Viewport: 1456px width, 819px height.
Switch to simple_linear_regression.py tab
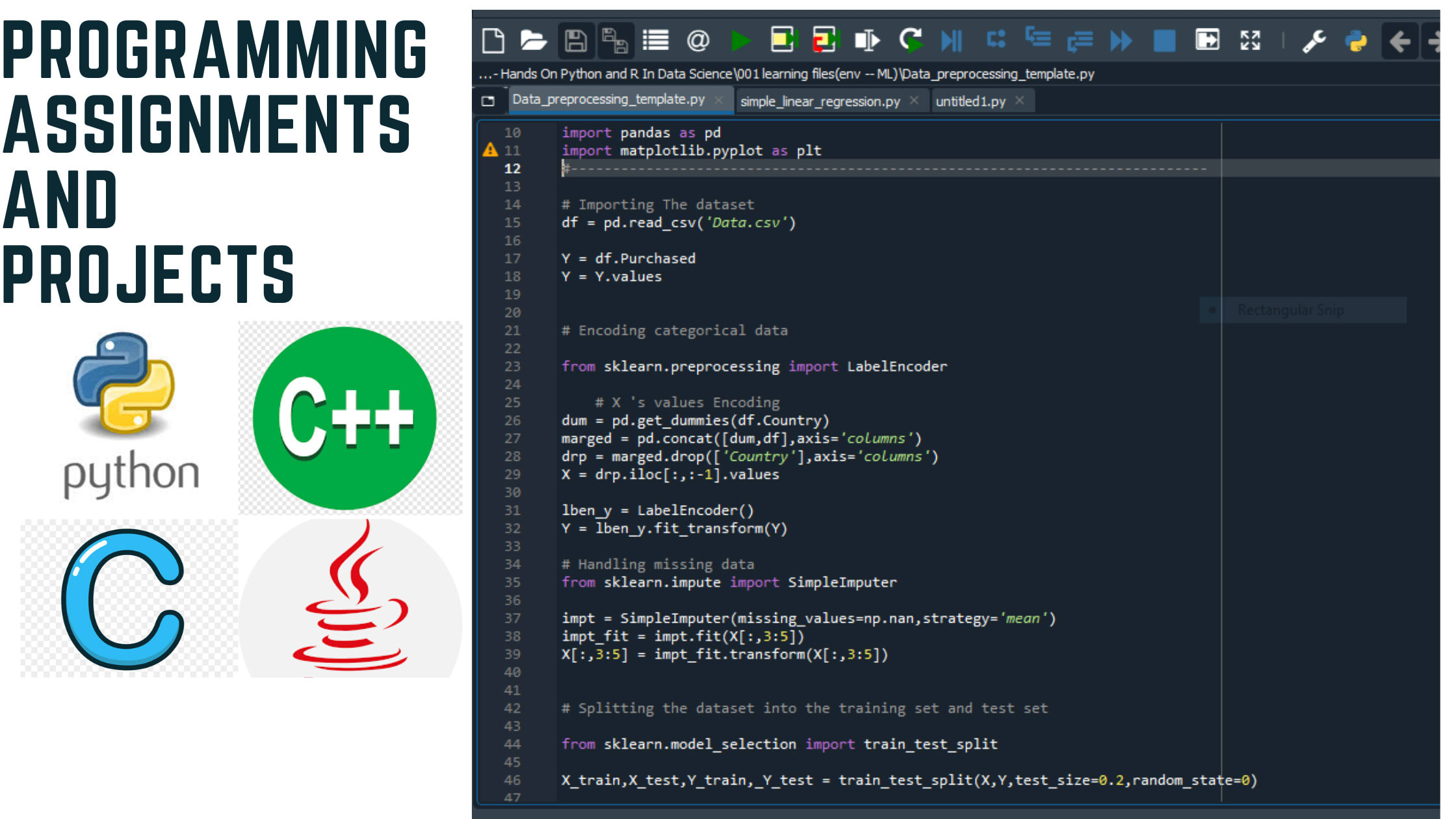pyautogui.click(x=820, y=101)
